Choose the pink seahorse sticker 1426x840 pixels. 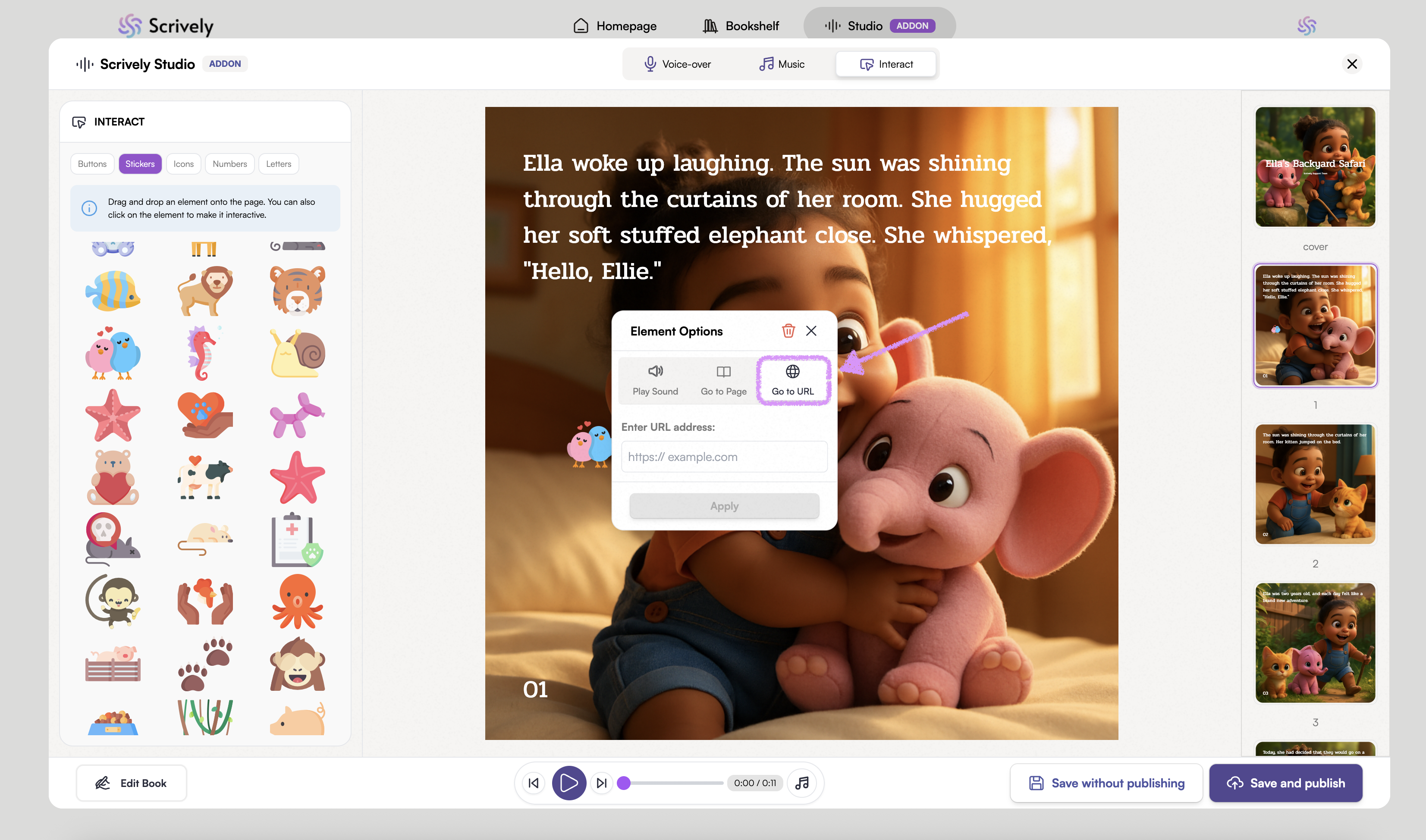(x=204, y=353)
